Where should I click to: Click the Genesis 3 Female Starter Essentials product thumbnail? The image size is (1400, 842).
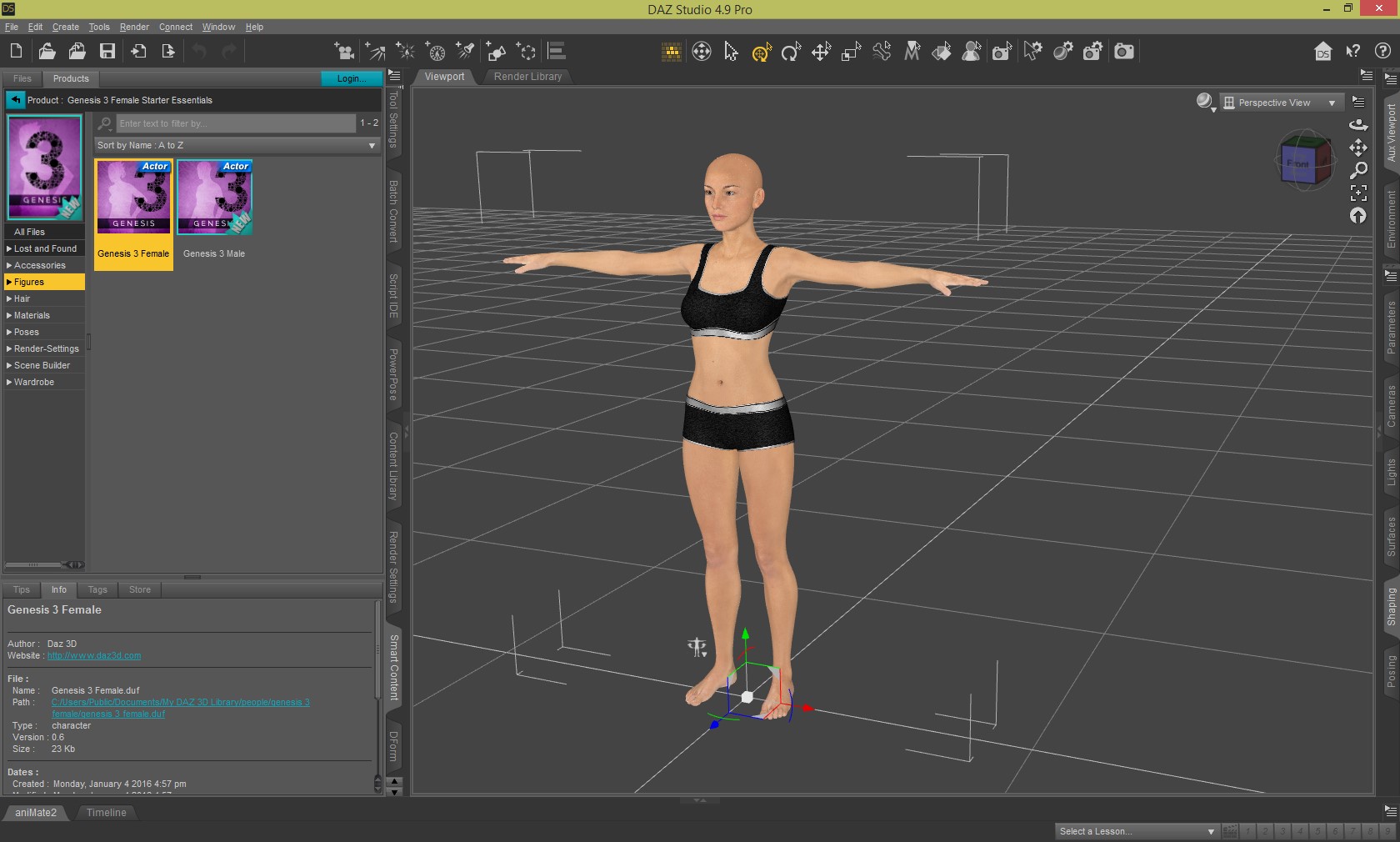point(45,168)
